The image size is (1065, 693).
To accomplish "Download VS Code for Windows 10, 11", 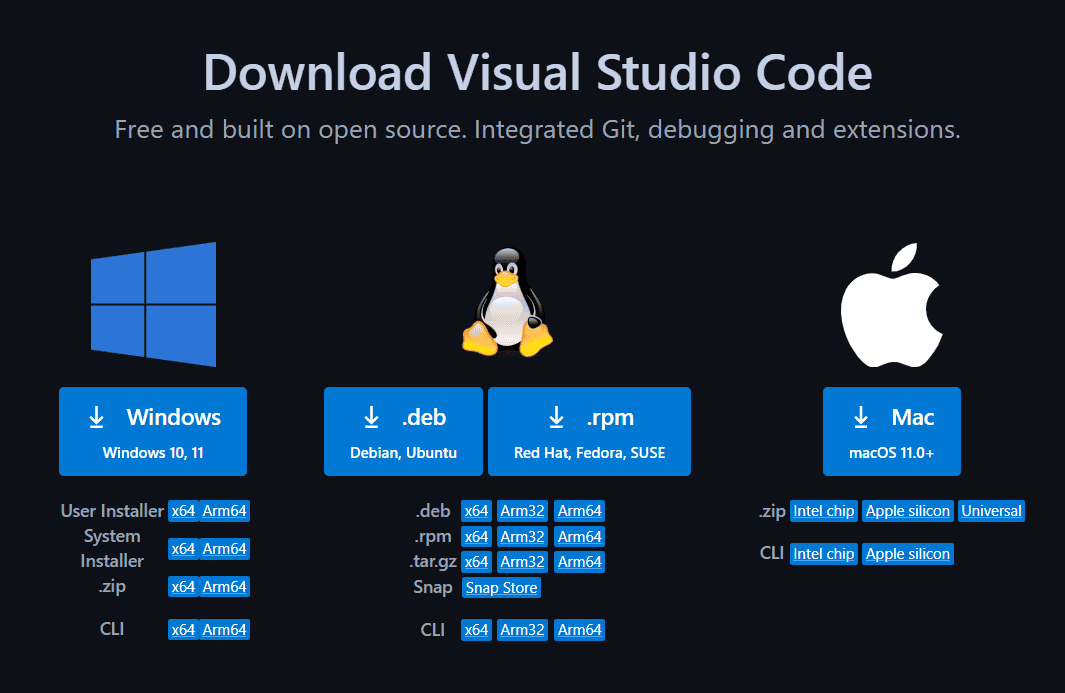I will [x=153, y=431].
